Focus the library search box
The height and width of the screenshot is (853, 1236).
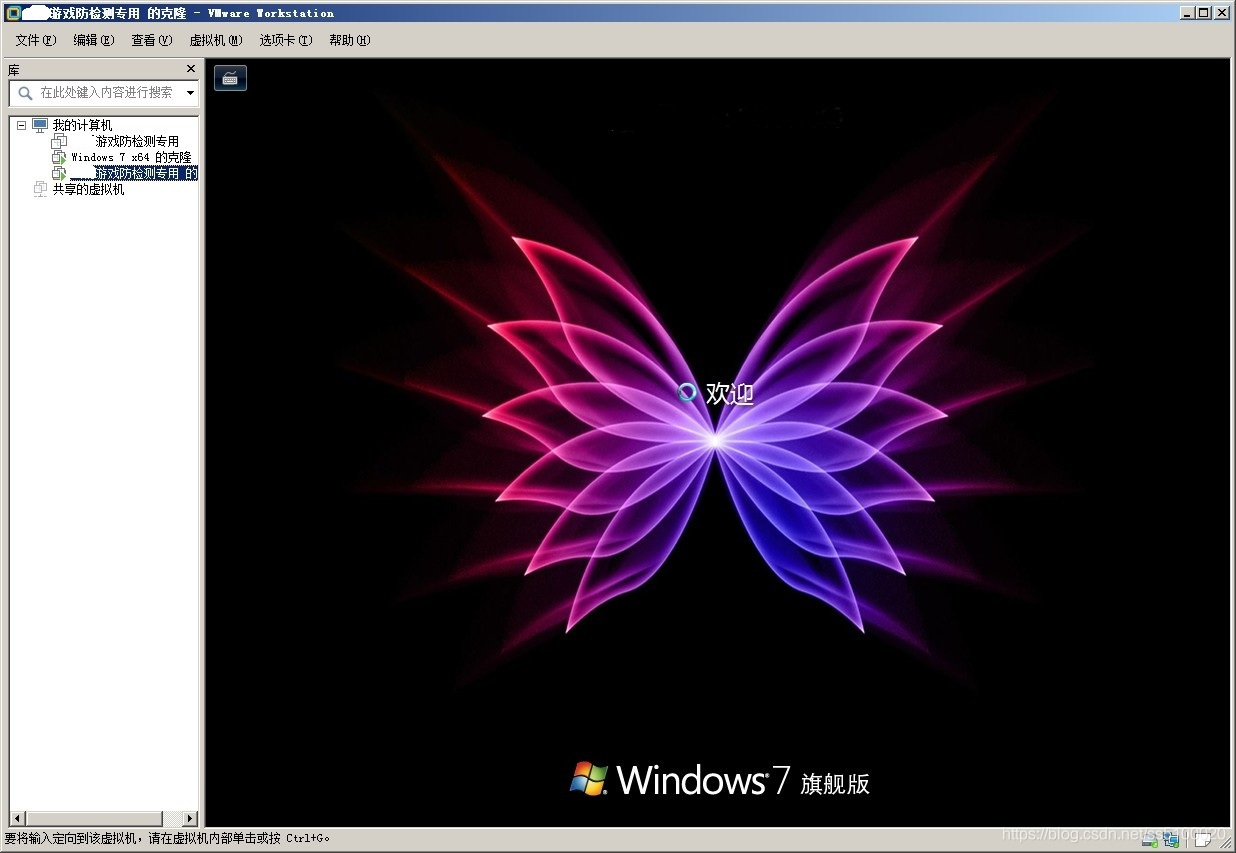(x=104, y=93)
